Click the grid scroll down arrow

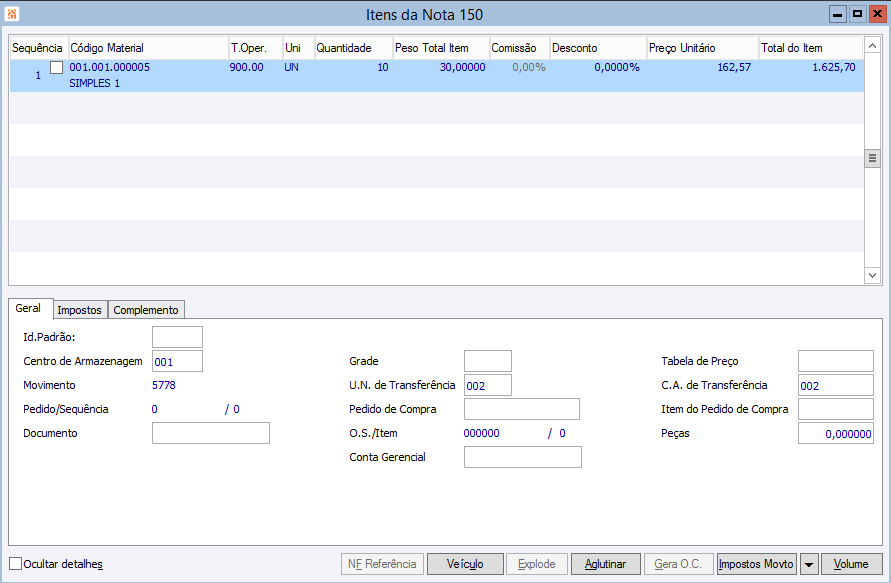click(872, 275)
